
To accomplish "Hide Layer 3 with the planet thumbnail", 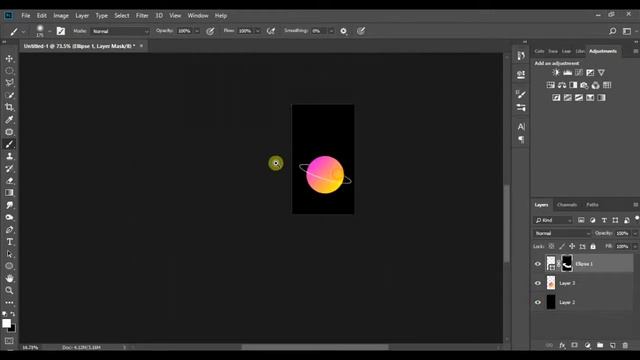I will pos(538,283).
